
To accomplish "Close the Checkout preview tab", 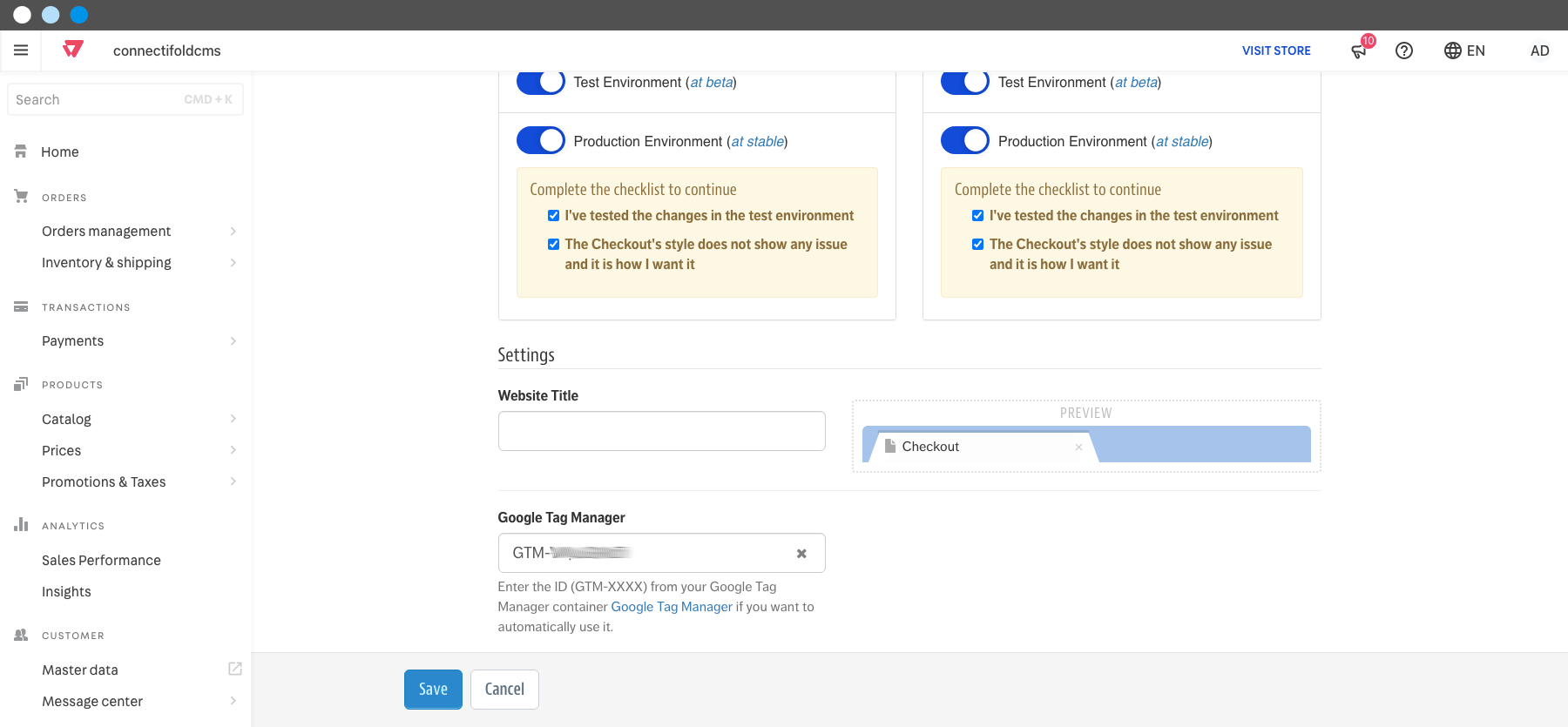I will 1078,447.
